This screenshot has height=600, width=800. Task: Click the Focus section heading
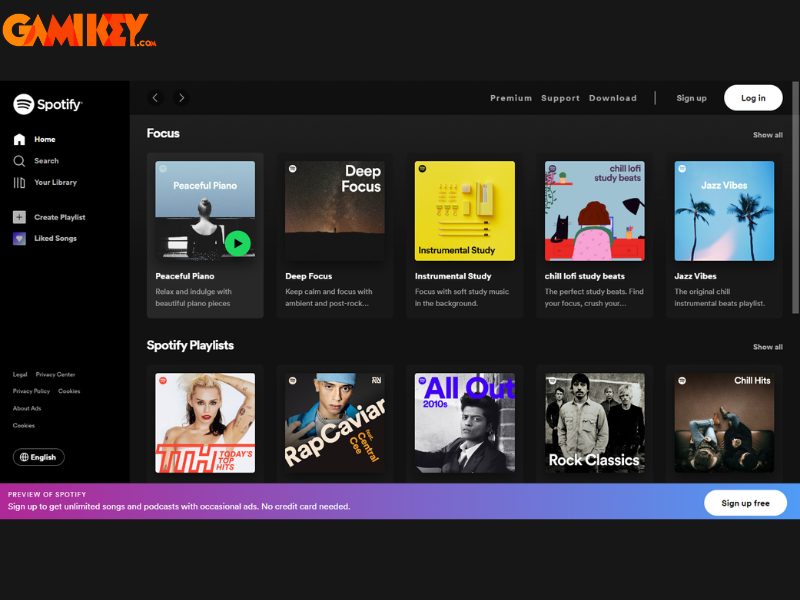[163, 133]
